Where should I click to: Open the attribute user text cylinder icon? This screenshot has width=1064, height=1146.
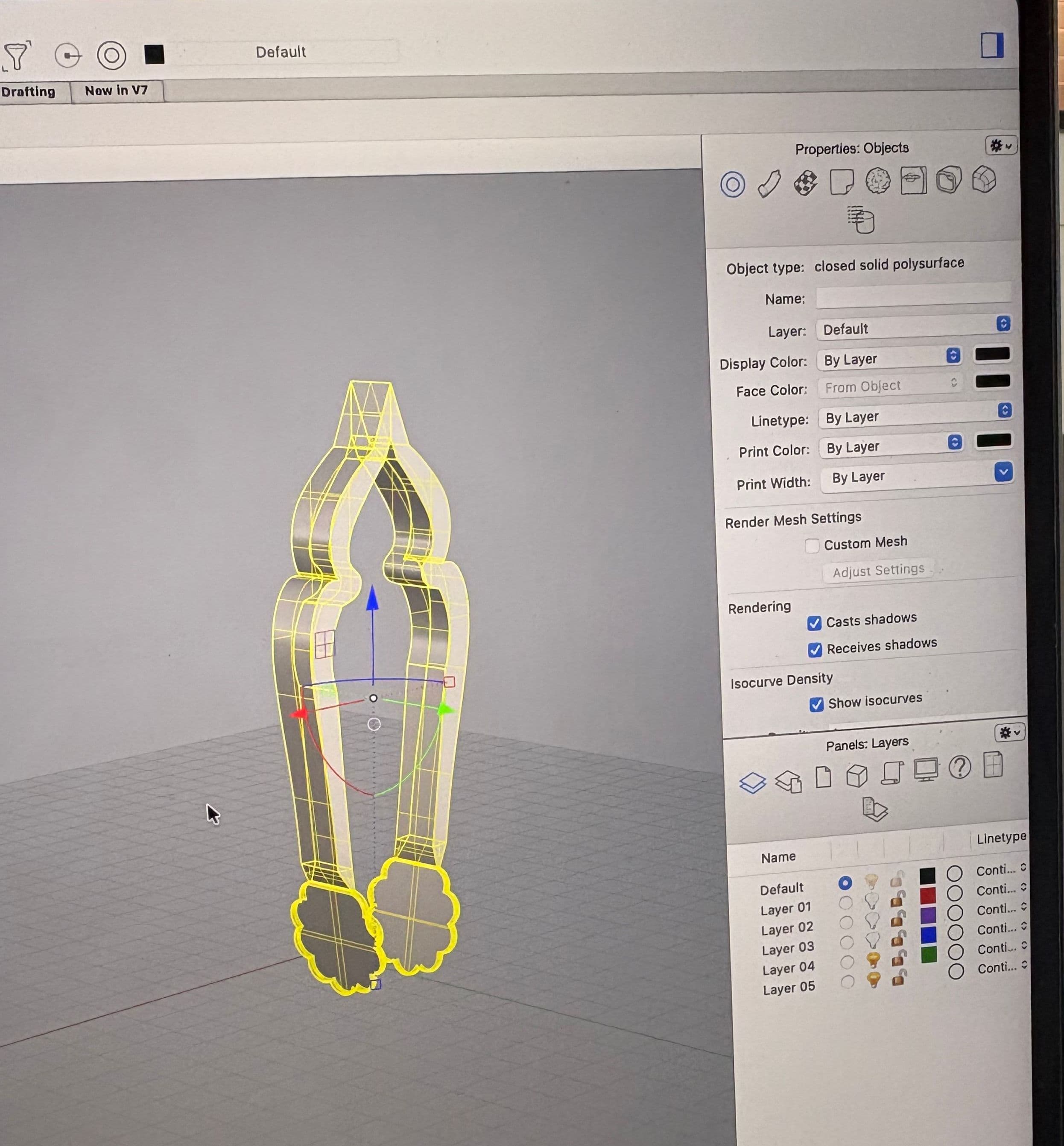click(861, 220)
